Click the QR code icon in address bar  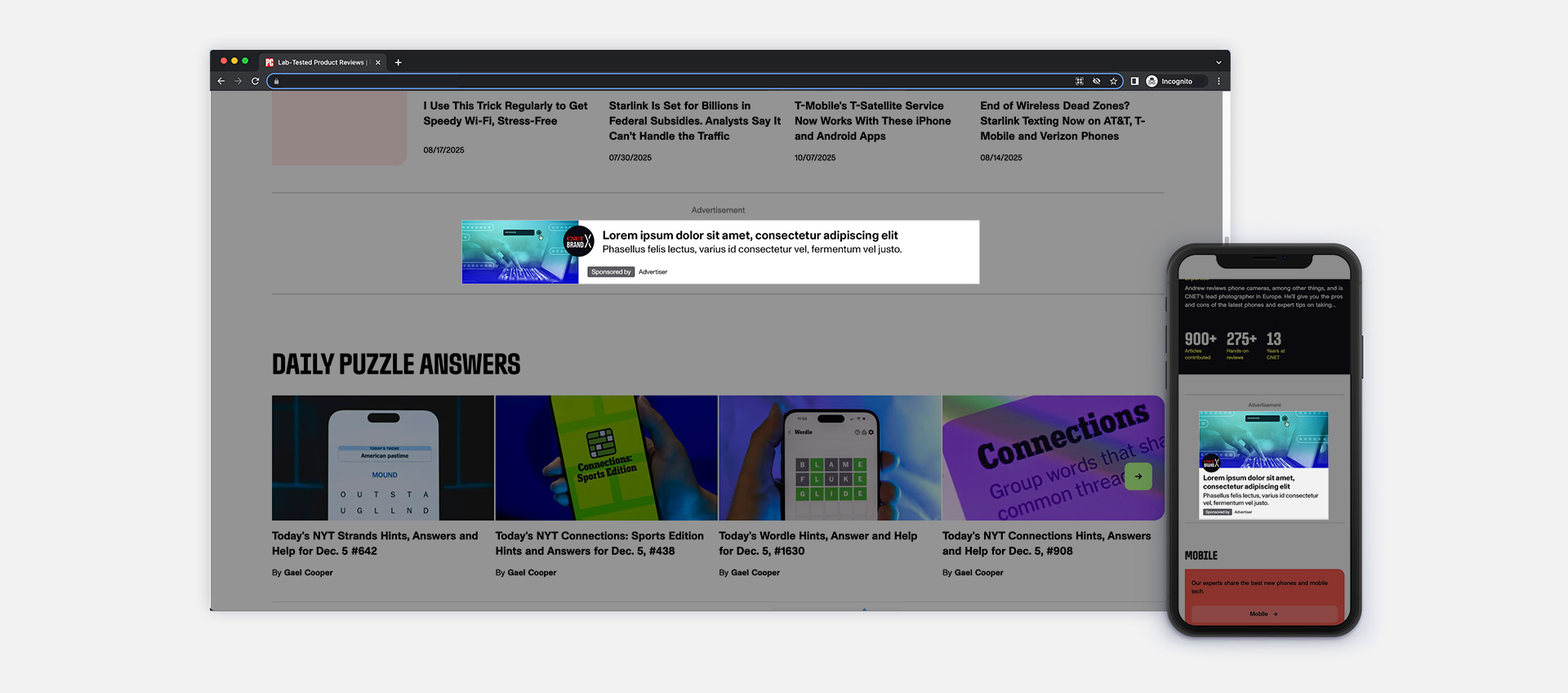[1080, 82]
